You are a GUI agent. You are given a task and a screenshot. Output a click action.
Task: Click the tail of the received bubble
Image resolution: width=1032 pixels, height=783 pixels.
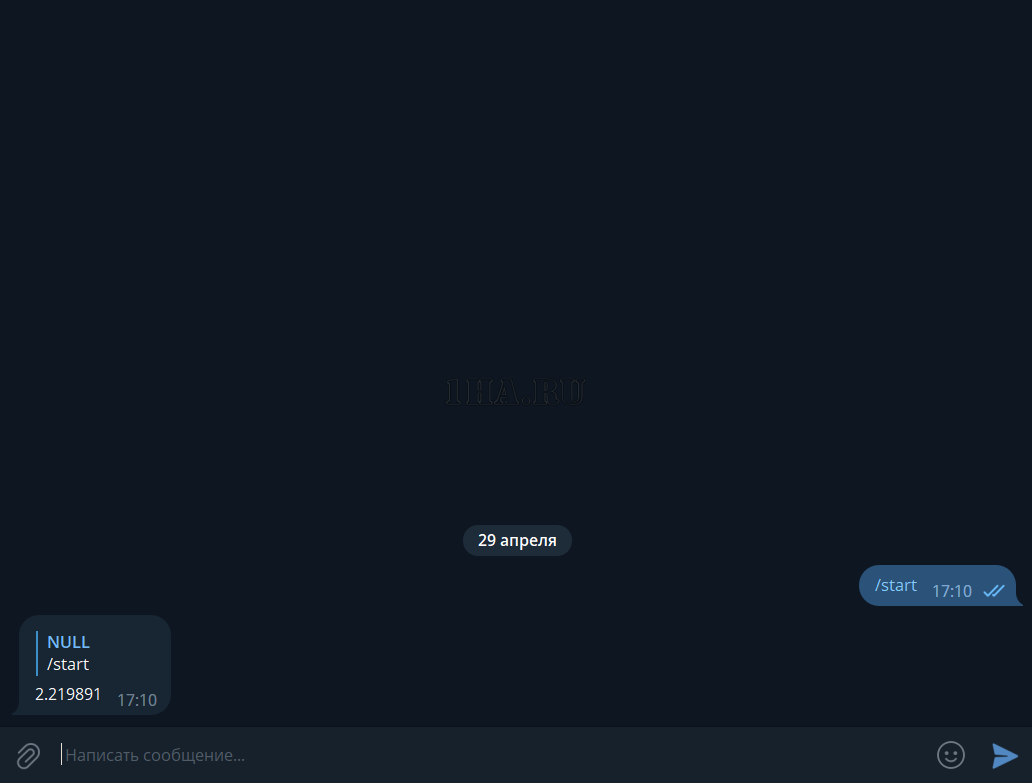pos(16,708)
